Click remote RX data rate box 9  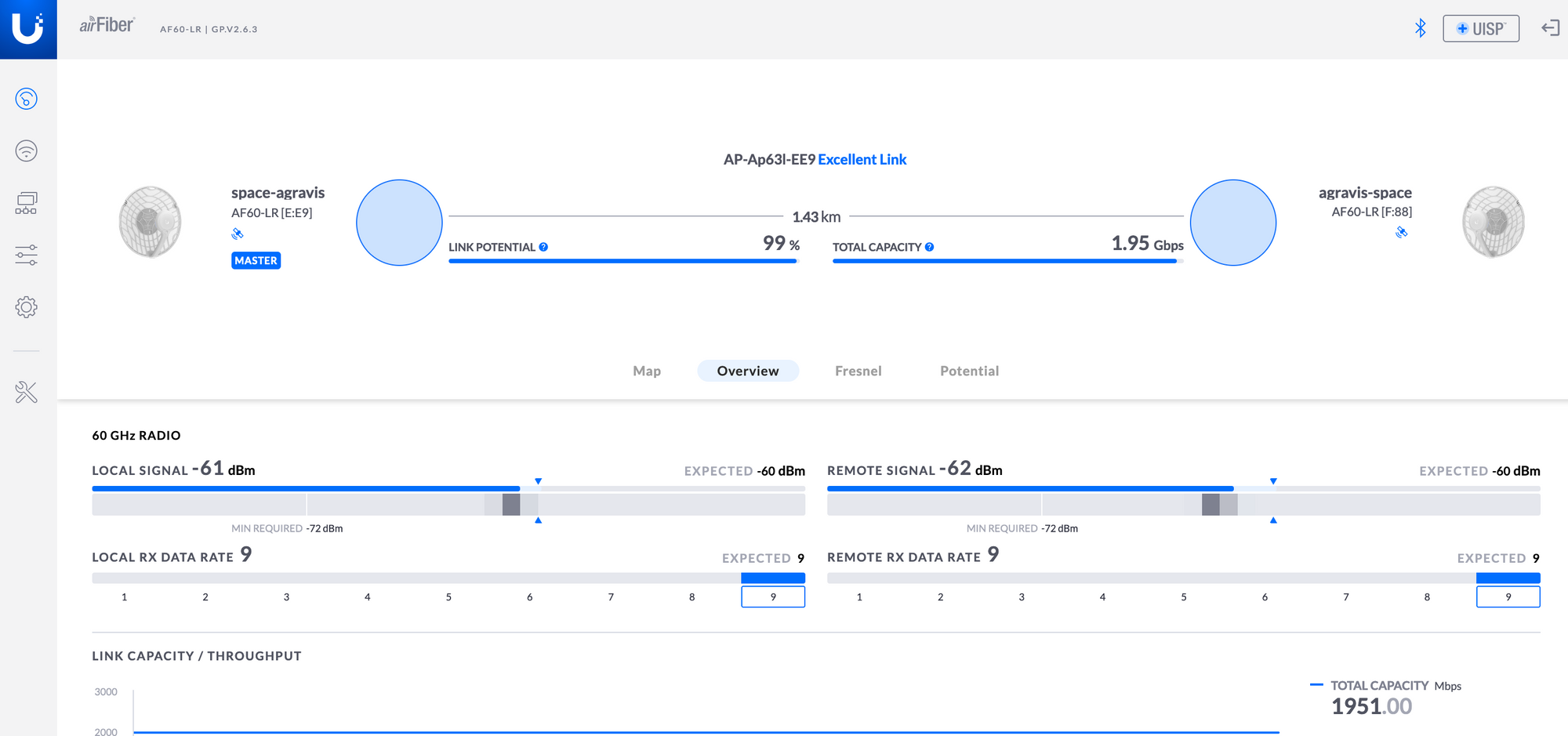click(x=1508, y=596)
